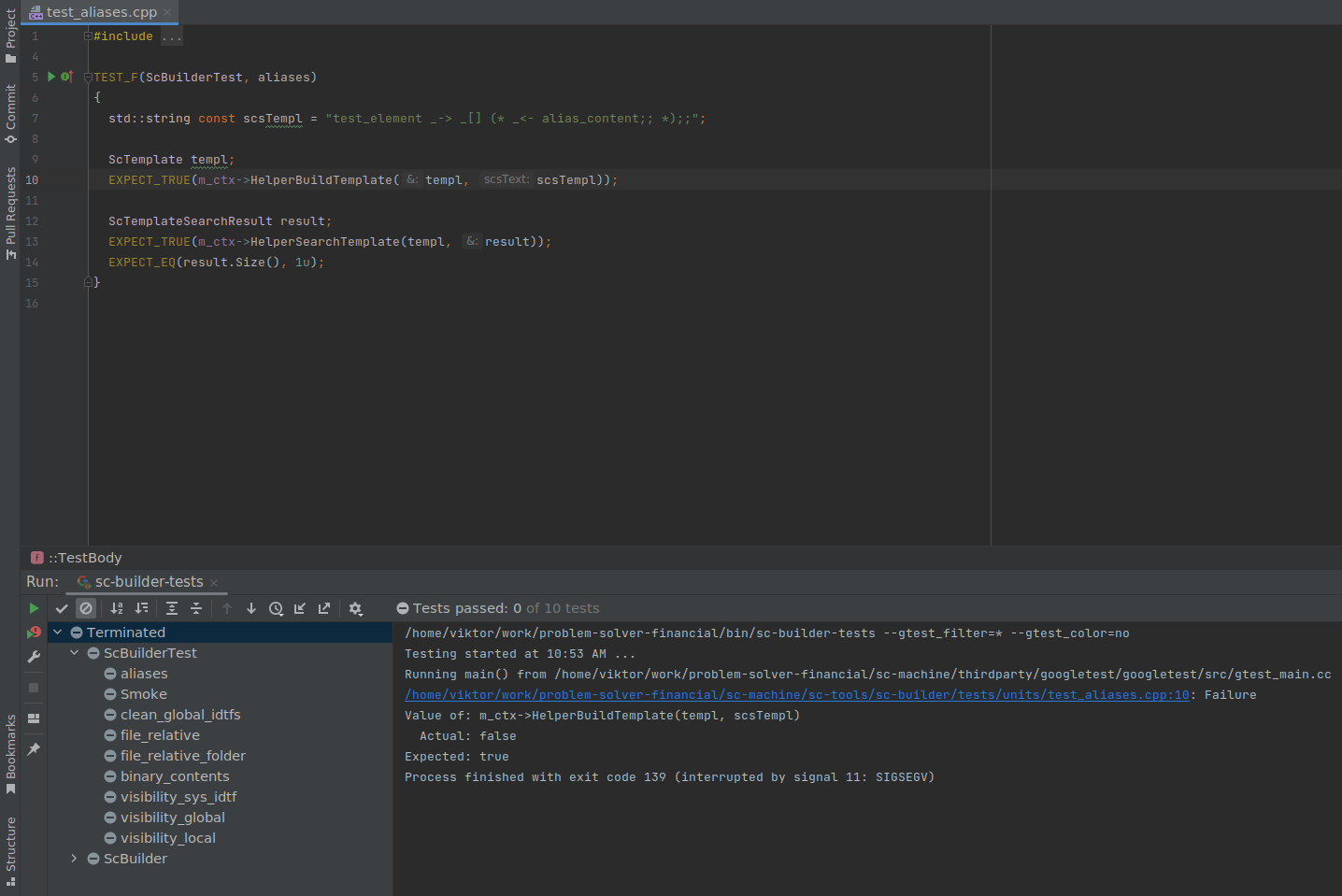Sort tests alphabetically
This screenshot has height=896, width=1342.
[117, 608]
